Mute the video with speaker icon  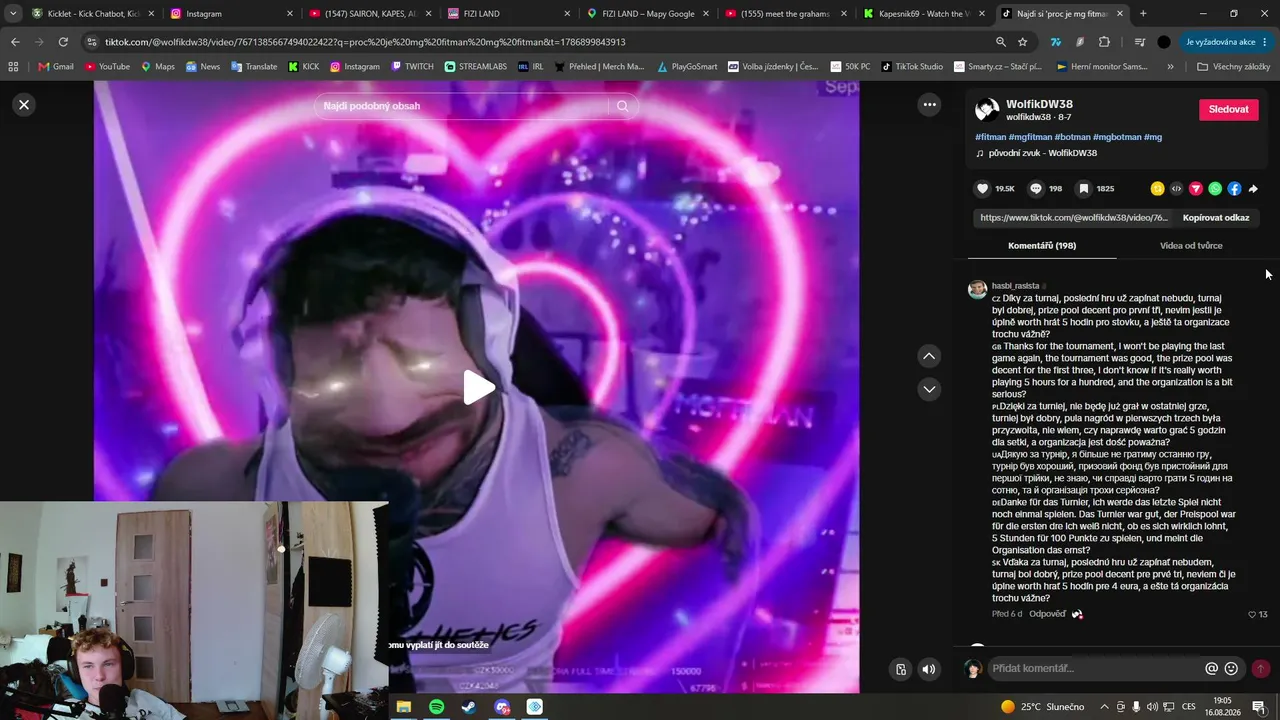[x=929, y=669]
